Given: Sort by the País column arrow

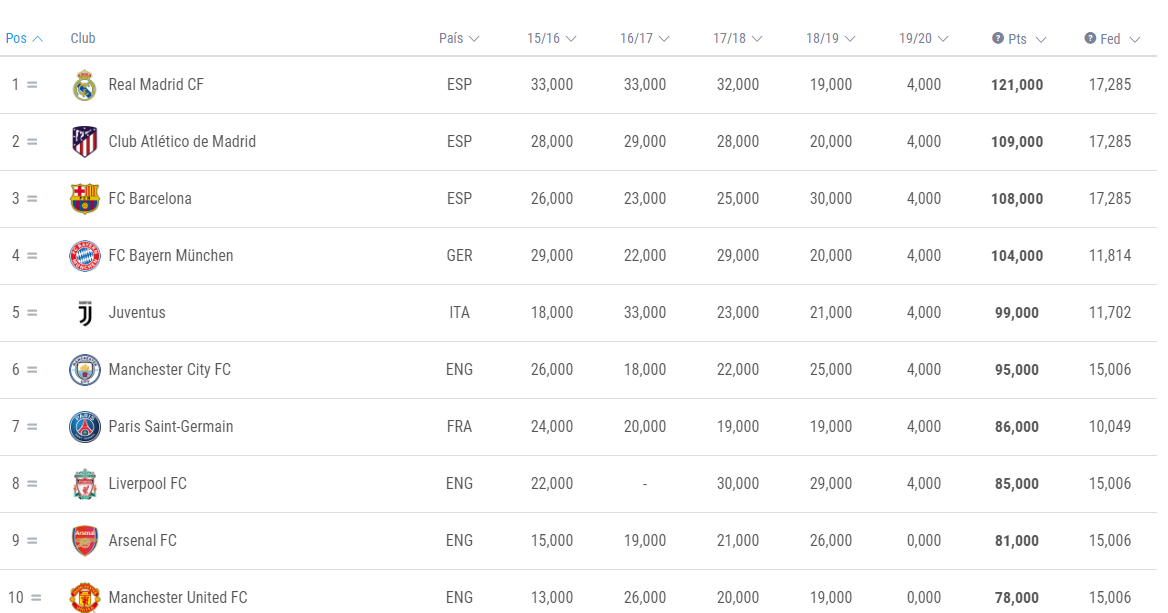Looking at the screenshot, I should (474, 39).
